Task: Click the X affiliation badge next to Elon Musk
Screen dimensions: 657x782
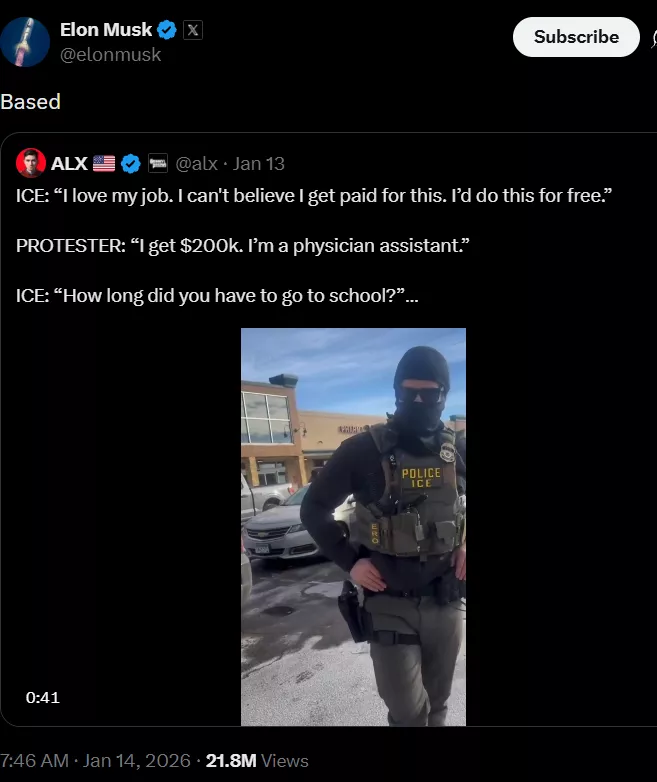Action: 193,30
